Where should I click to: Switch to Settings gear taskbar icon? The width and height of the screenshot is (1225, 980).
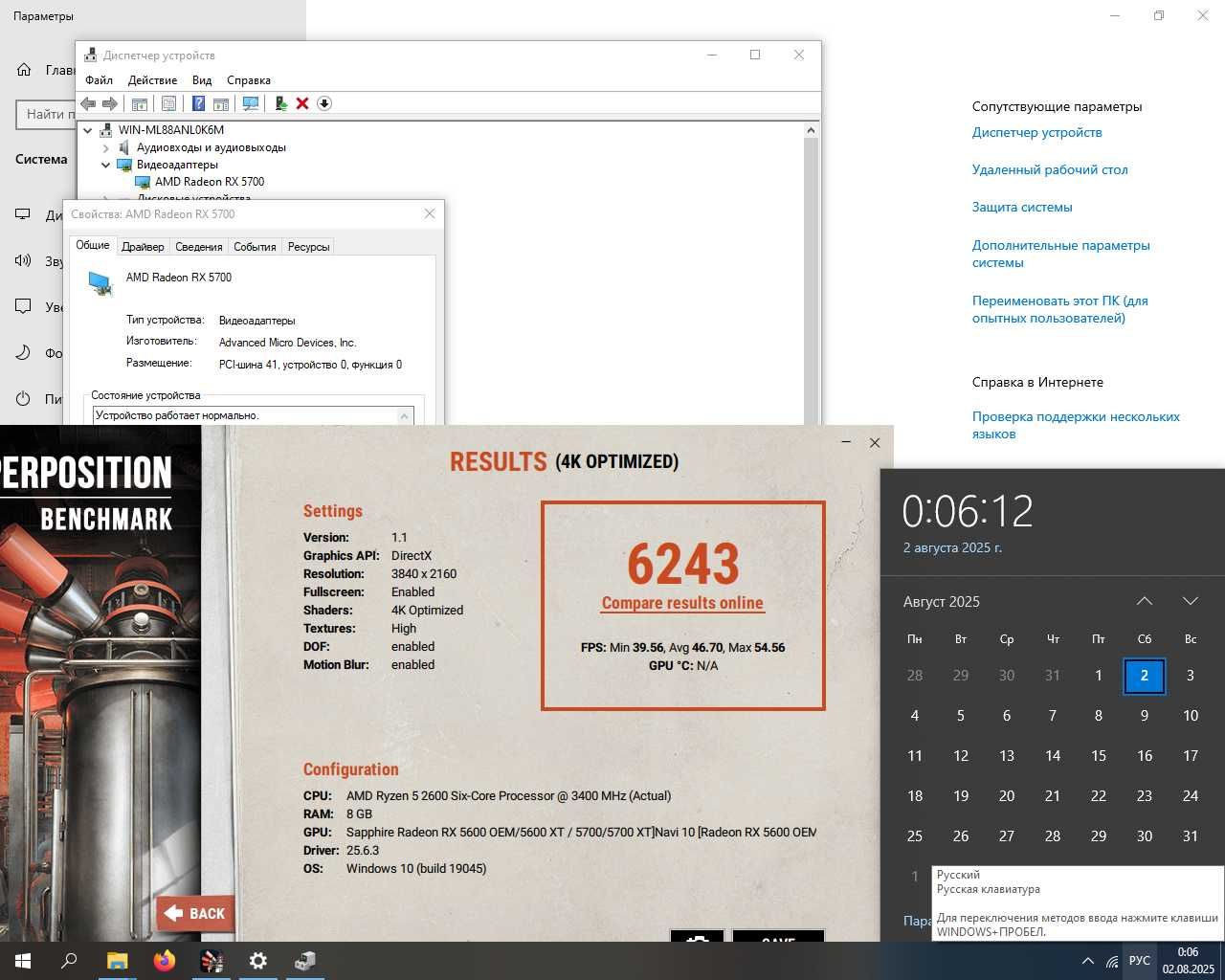[x=258, y=961]
